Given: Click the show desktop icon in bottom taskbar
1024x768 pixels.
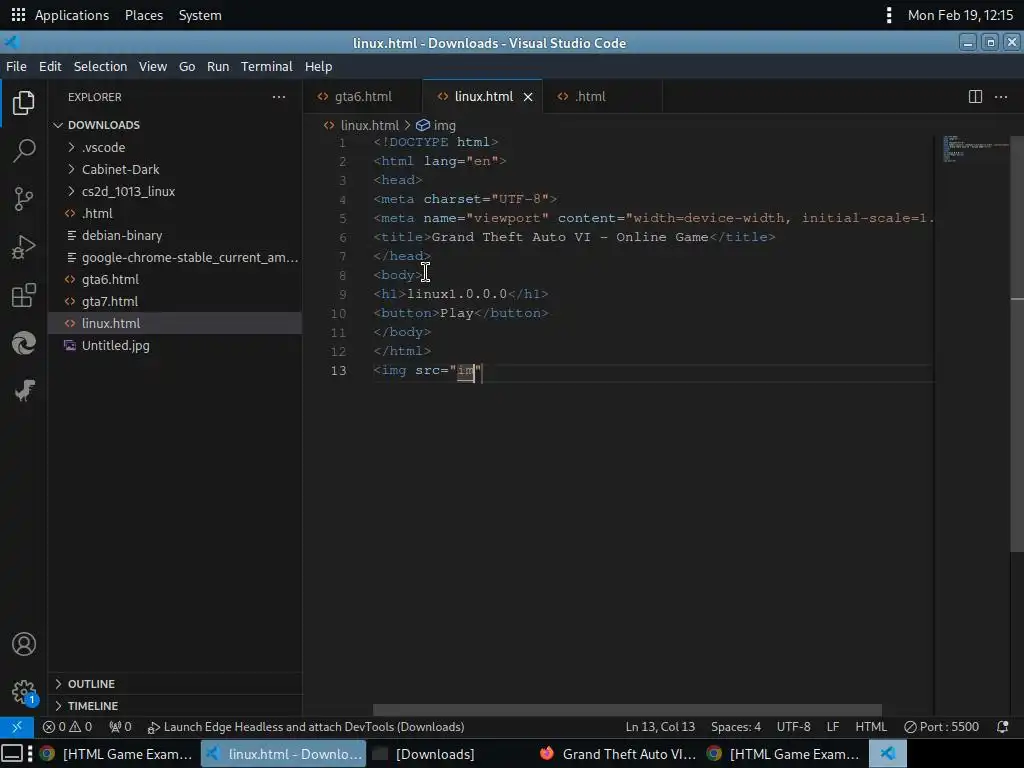Looking at the screenshot, I should tap(12, 754).
